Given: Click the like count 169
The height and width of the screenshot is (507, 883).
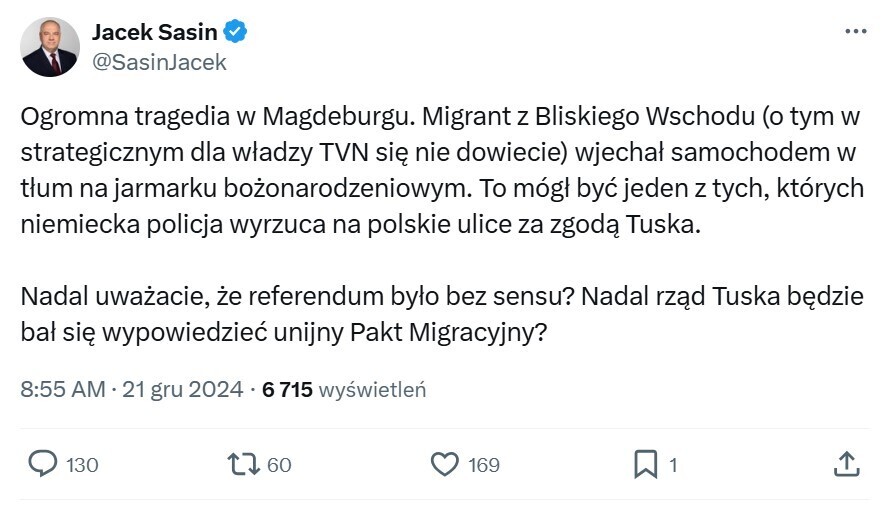Looking at the screenshot, I should pyautogui.click(x=483, y=465).
